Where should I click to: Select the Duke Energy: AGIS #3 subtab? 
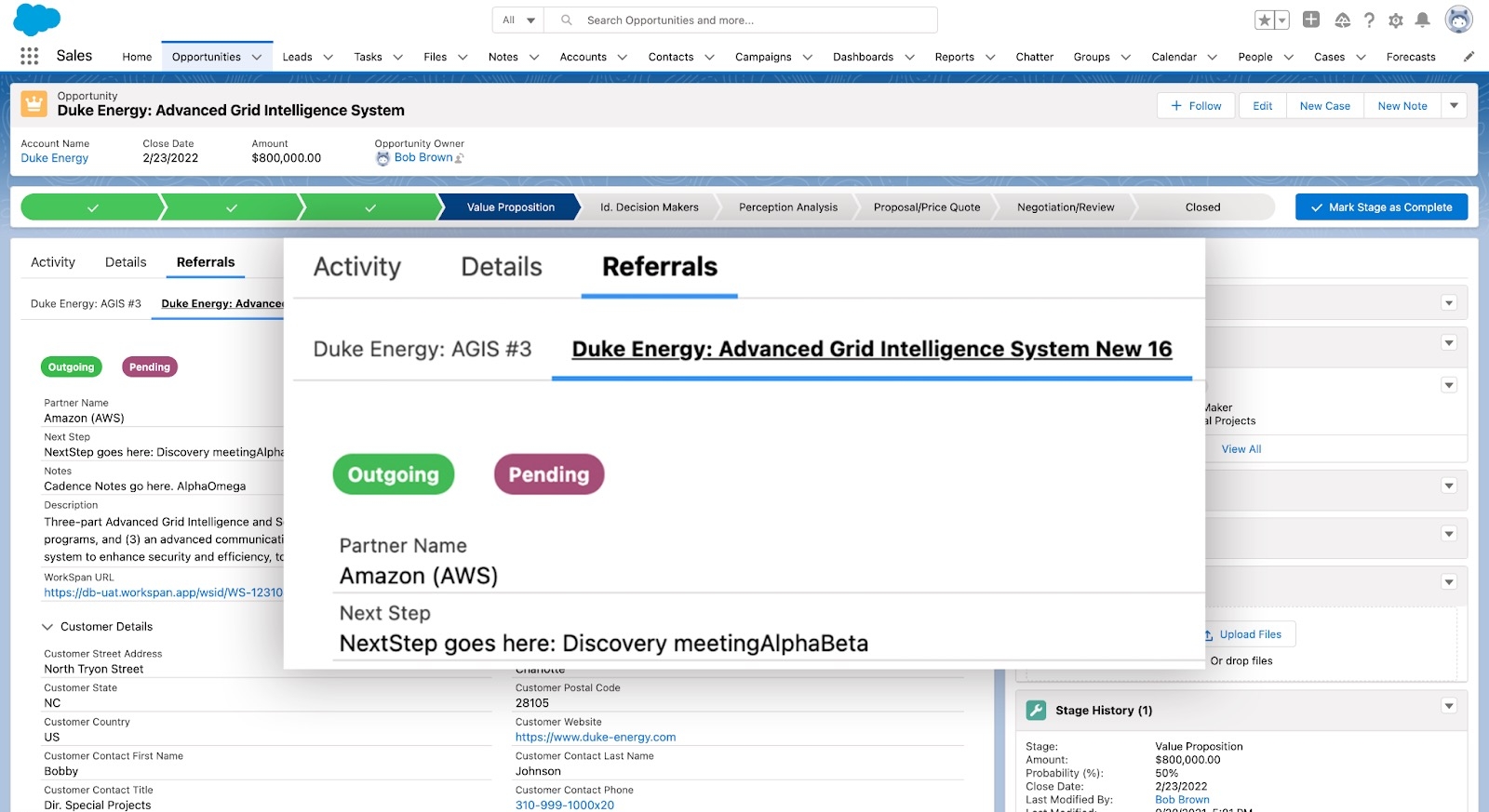(x=86, y=303)
